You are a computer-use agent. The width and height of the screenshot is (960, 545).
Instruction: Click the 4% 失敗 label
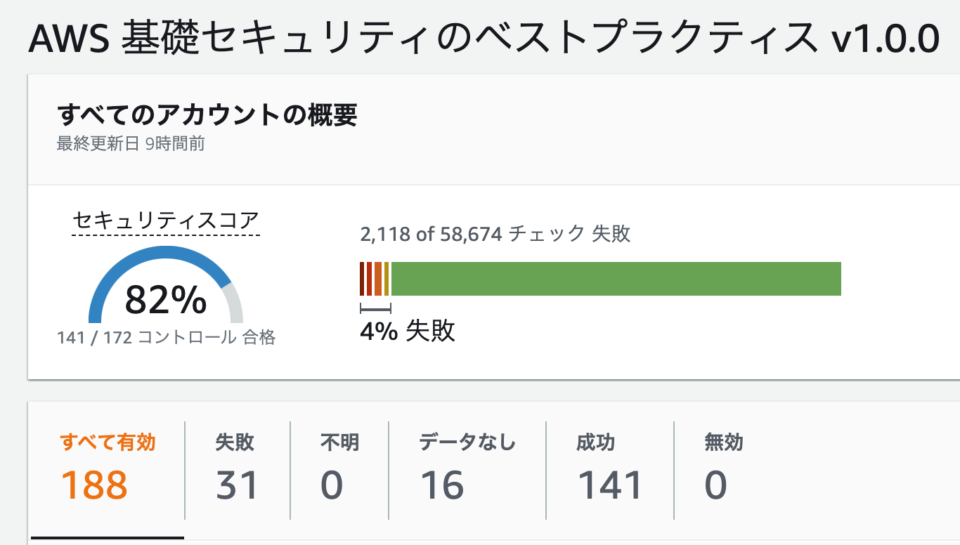tap(407, 331)
